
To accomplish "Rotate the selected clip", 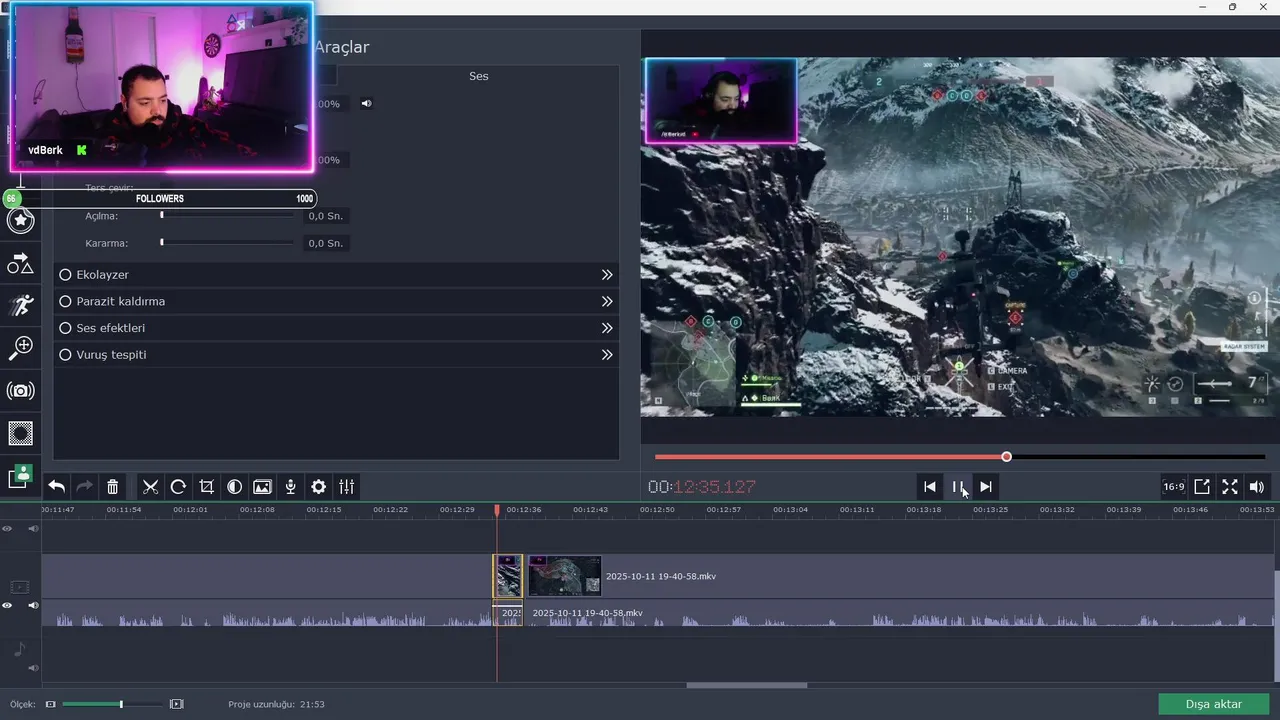I will 178,486.
